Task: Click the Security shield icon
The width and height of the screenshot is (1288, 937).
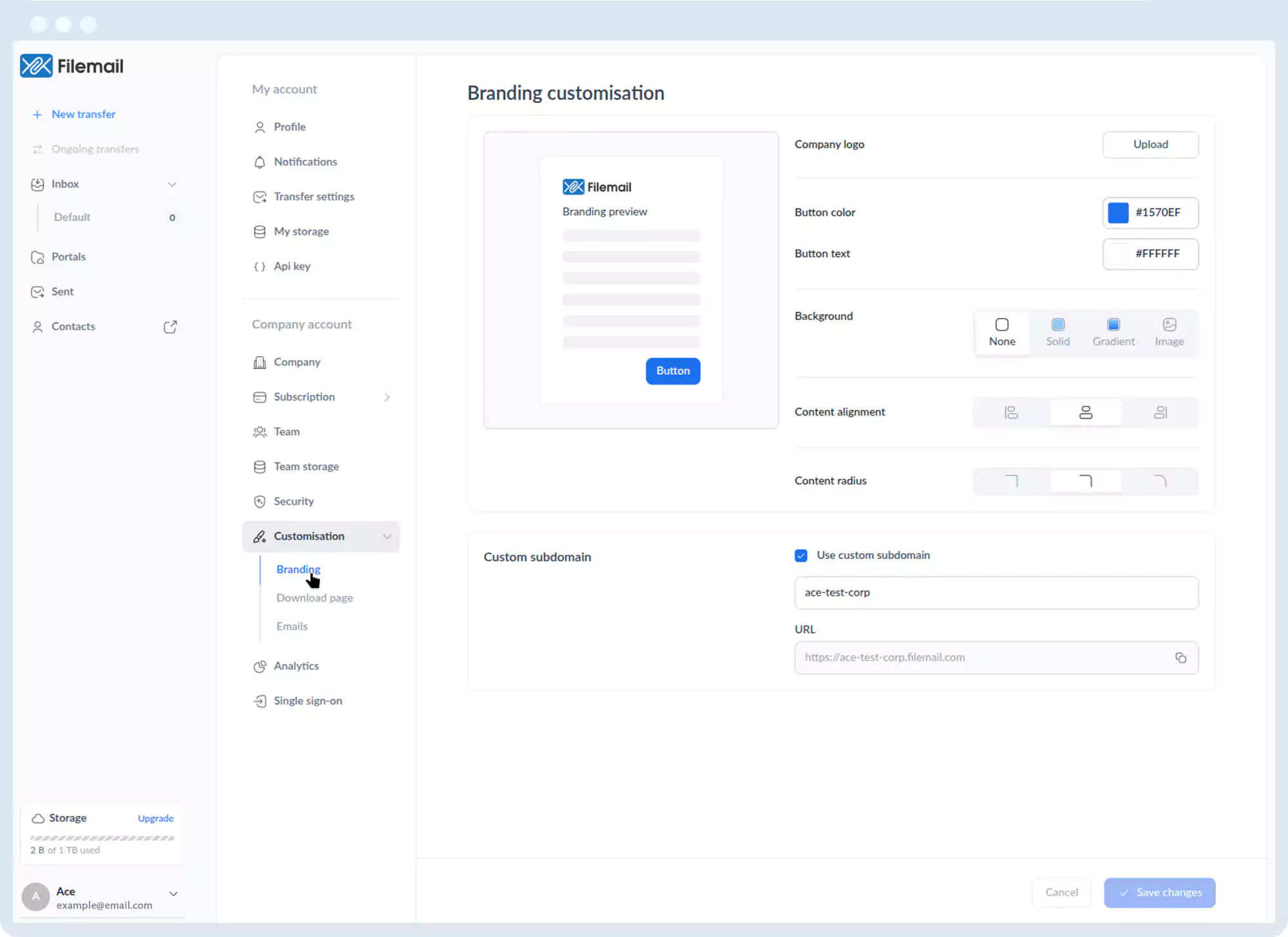Action: point(260,501)
